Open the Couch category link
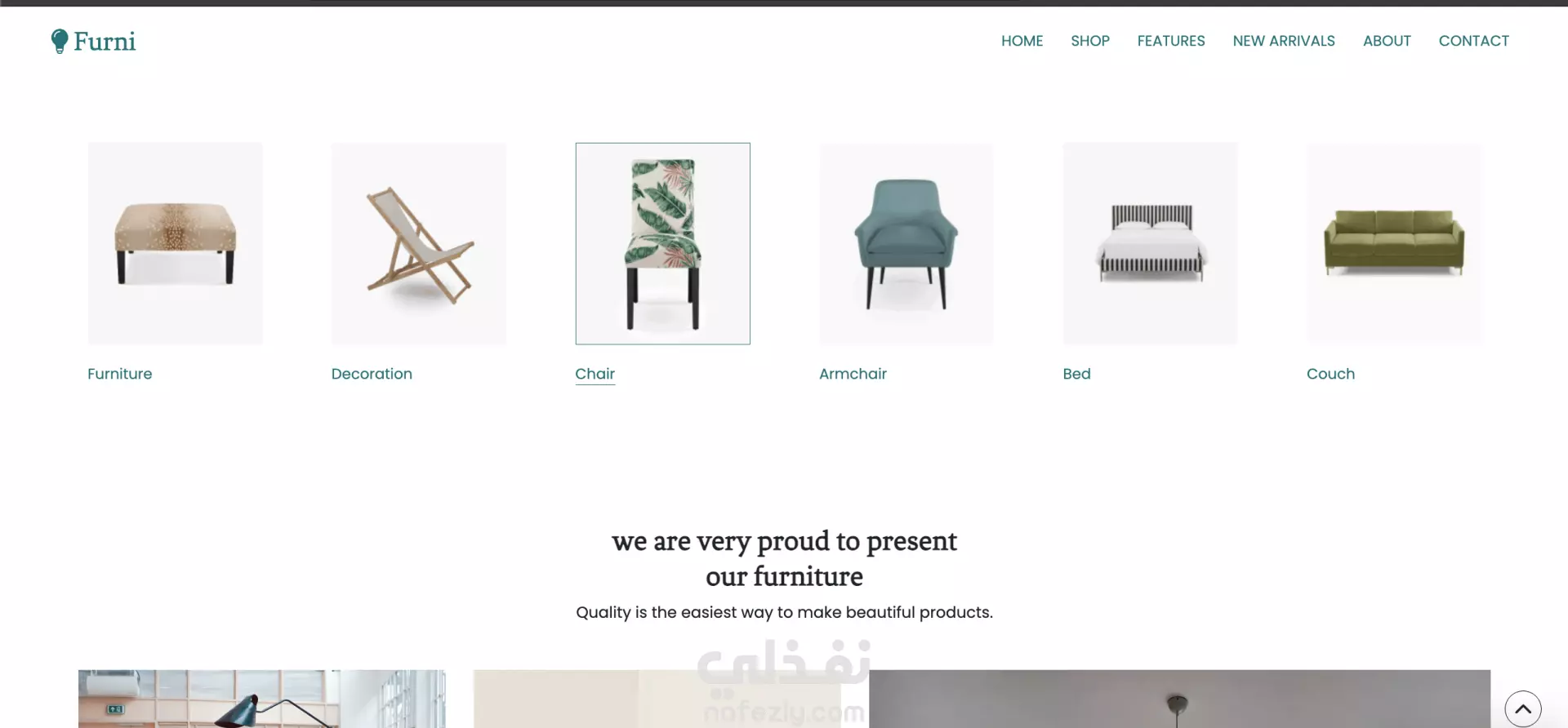 coord(1330,374)
